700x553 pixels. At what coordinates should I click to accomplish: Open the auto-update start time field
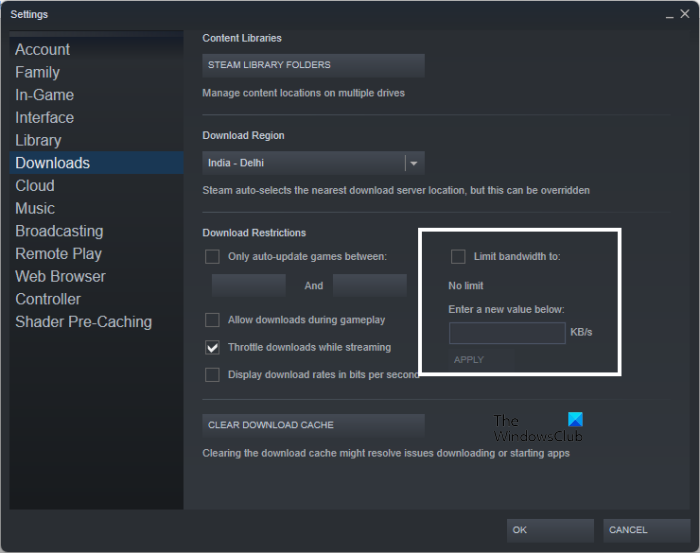pos(249,286)
